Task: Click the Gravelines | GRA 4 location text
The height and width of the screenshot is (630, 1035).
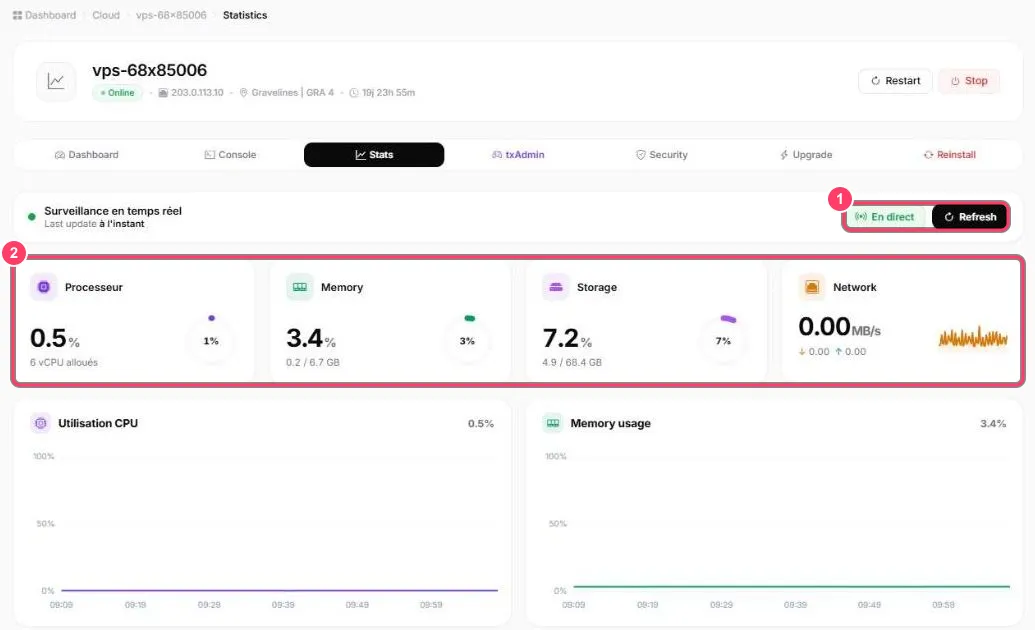Action: click(292, 92)
